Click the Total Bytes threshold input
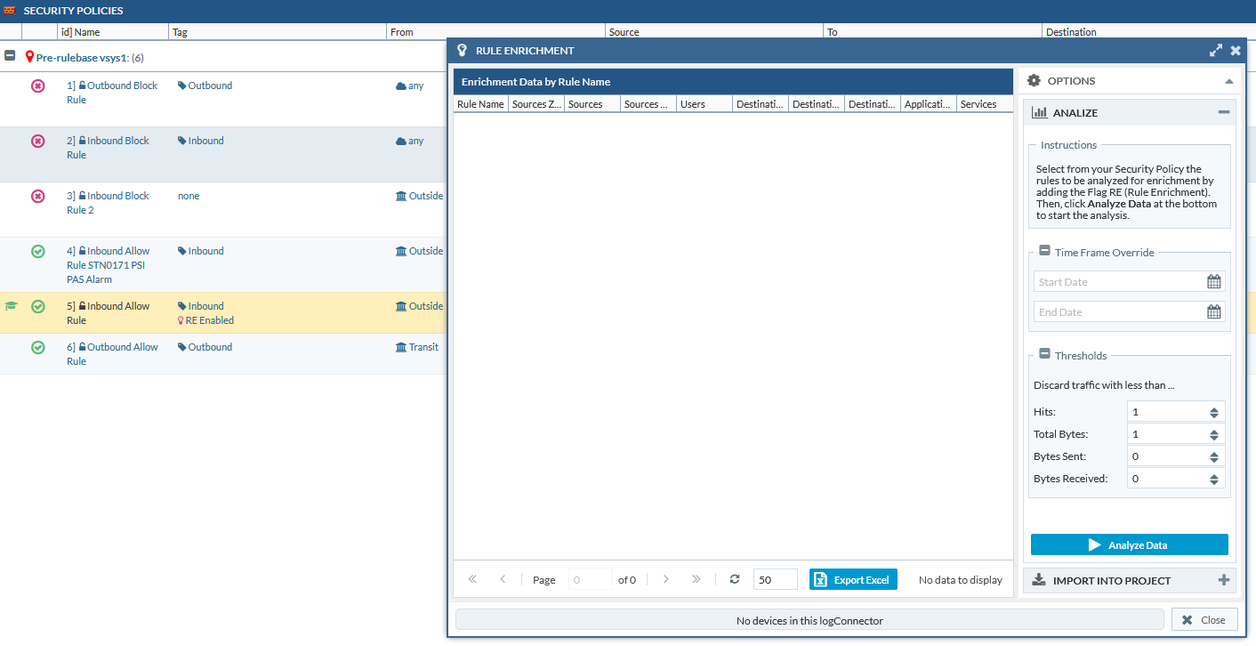Screen dimensions: 1256x646 [x=1165, y=434]
